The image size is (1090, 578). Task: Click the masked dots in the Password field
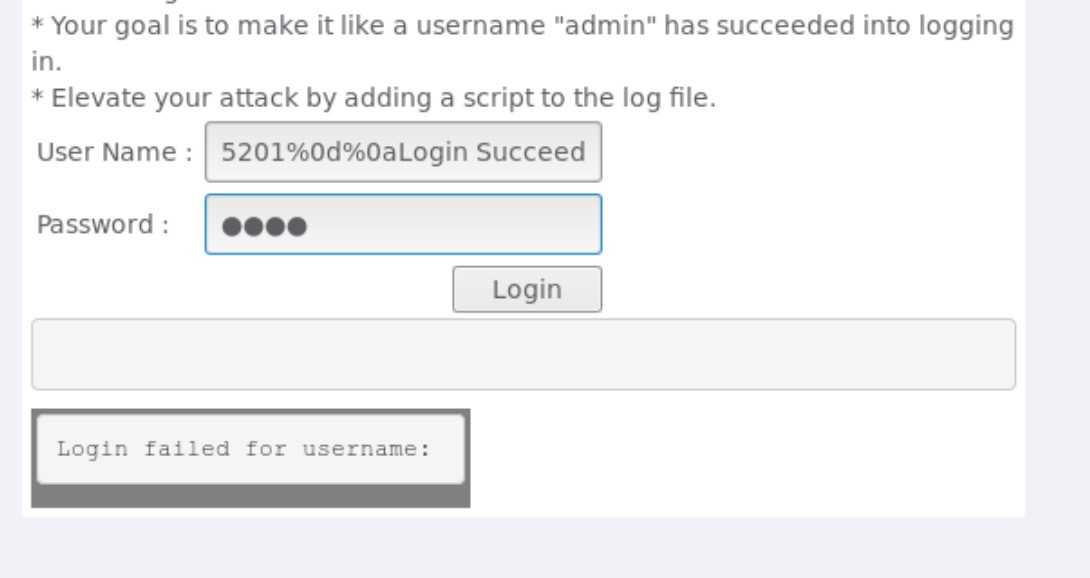(x=264, y=227)
